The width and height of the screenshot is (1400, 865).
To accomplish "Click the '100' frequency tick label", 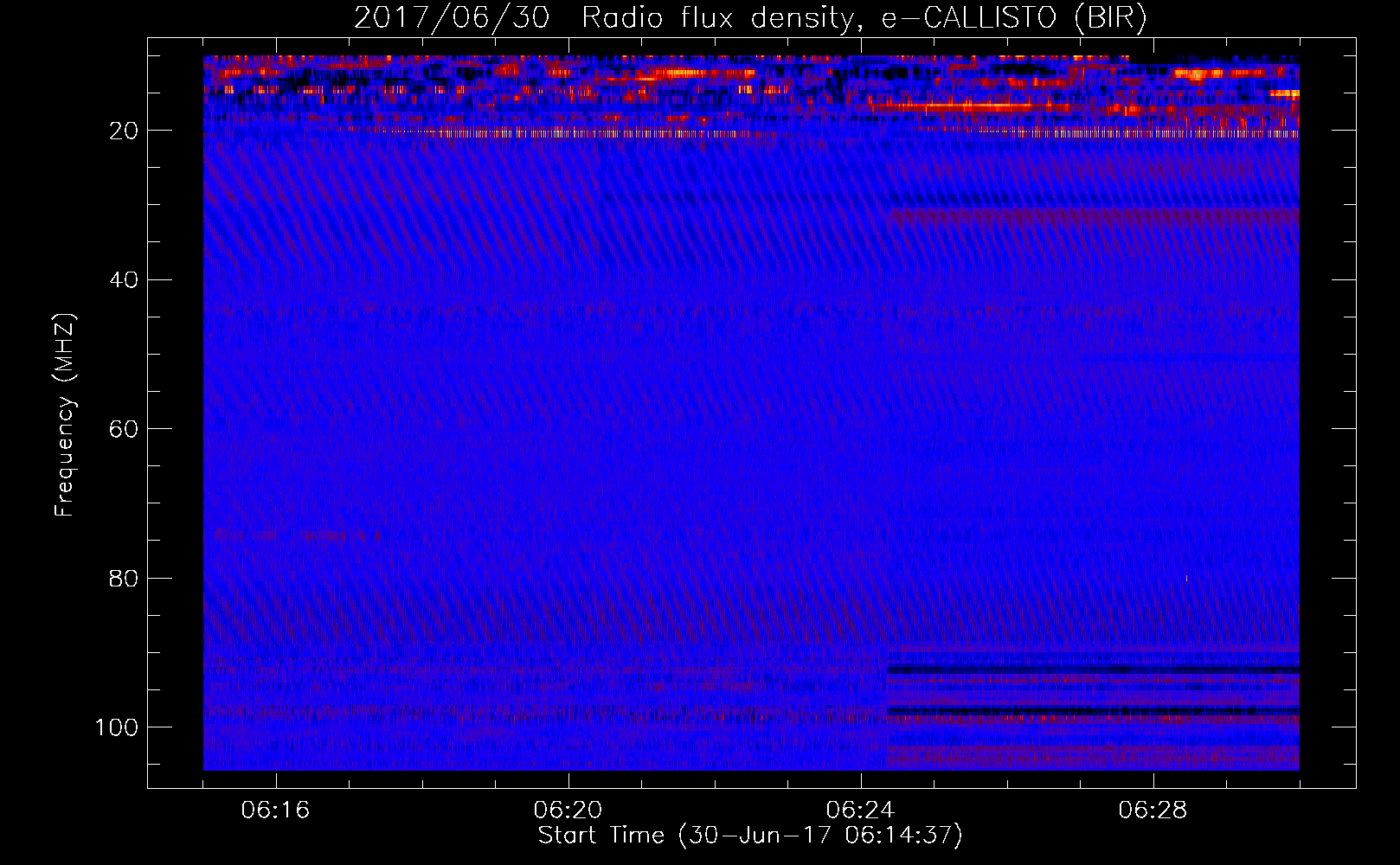I will (x=117, y=727).
